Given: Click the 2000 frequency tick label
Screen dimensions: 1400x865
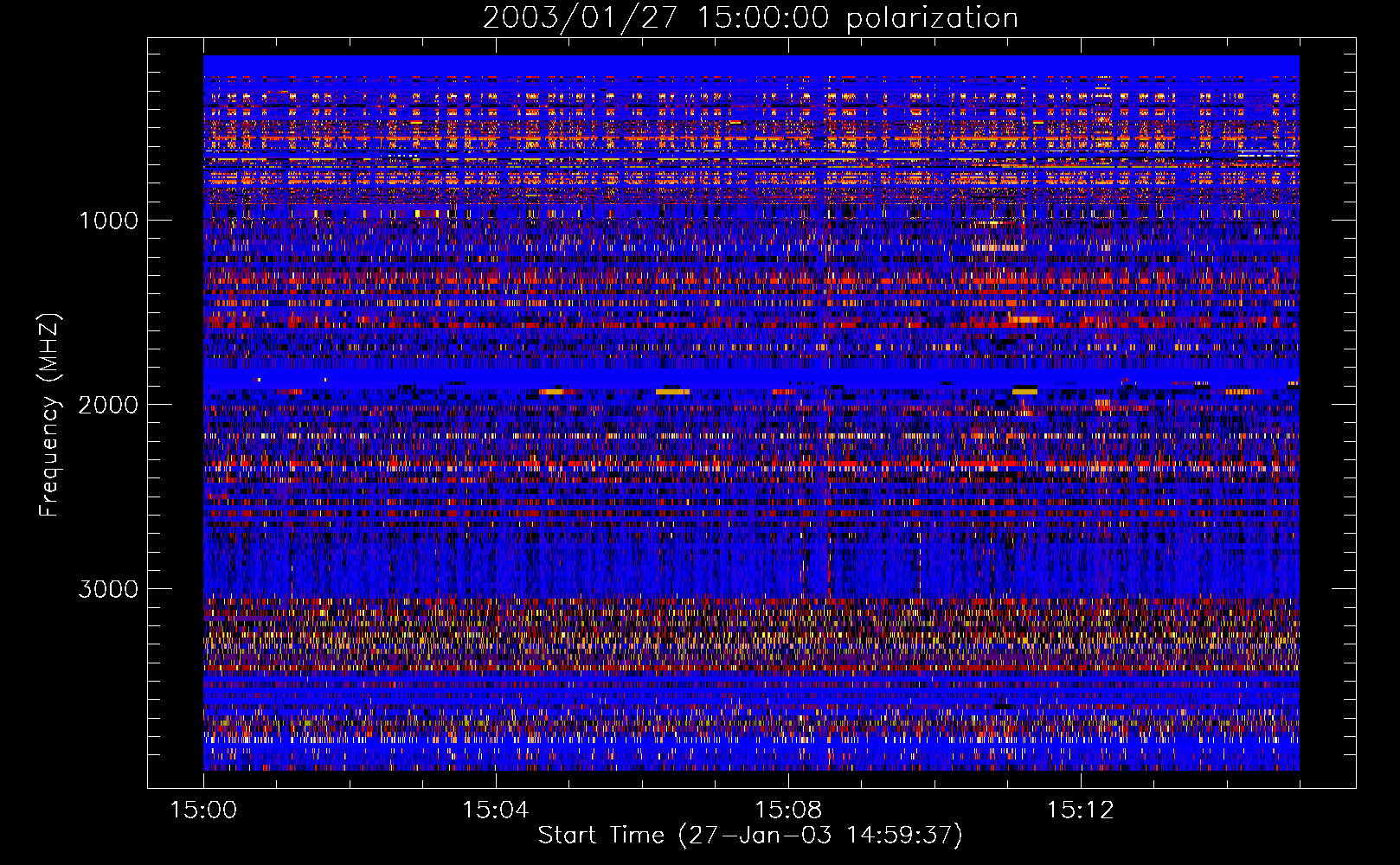Looking at the screenshot, I should point(108,405).
